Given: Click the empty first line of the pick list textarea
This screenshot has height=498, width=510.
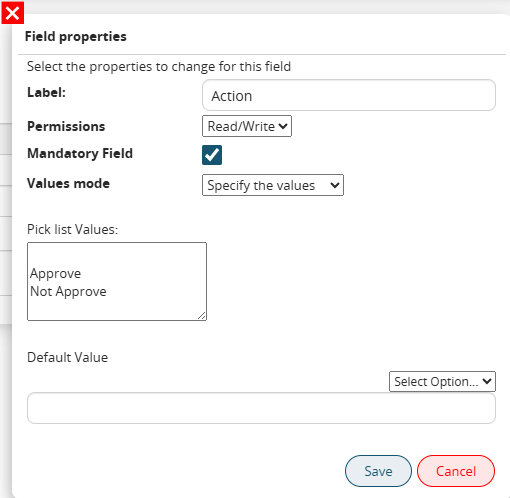Looking at the screenshot, I should [117, 256].
